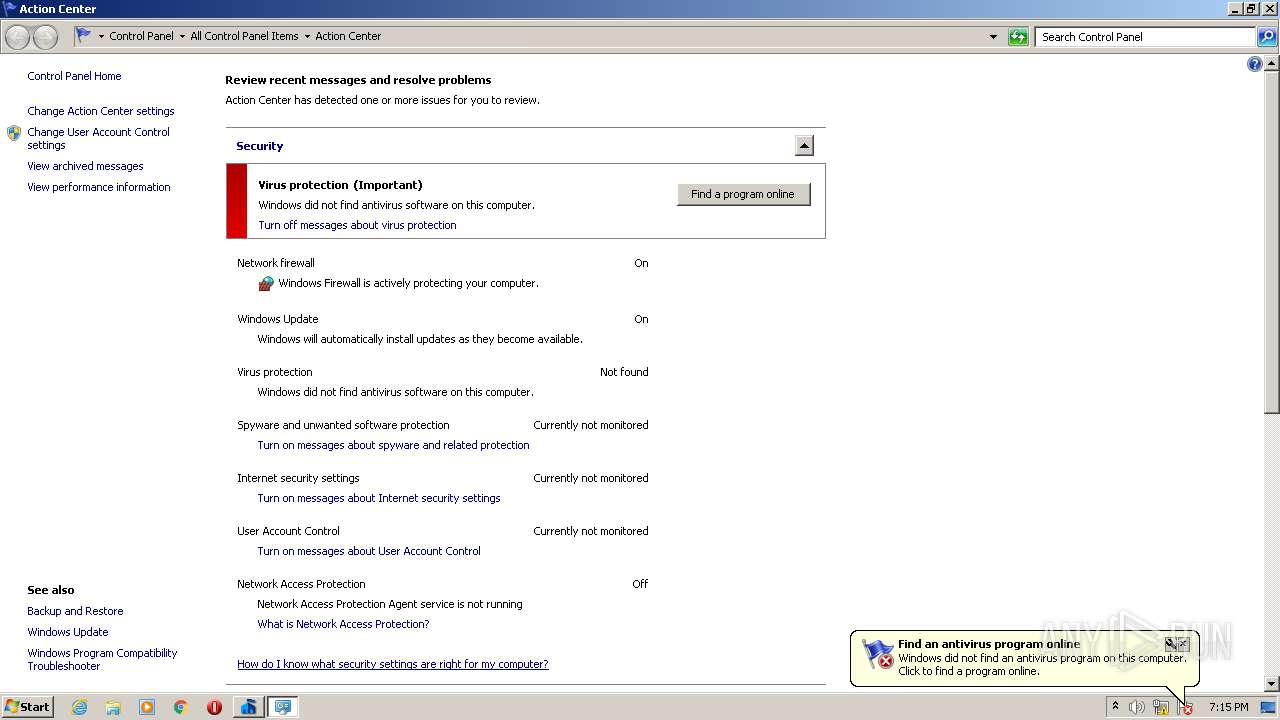Open notification balloon settings wrench icon
Image resolution: width=1280 pixels, height=720 pixels.
1170,644
